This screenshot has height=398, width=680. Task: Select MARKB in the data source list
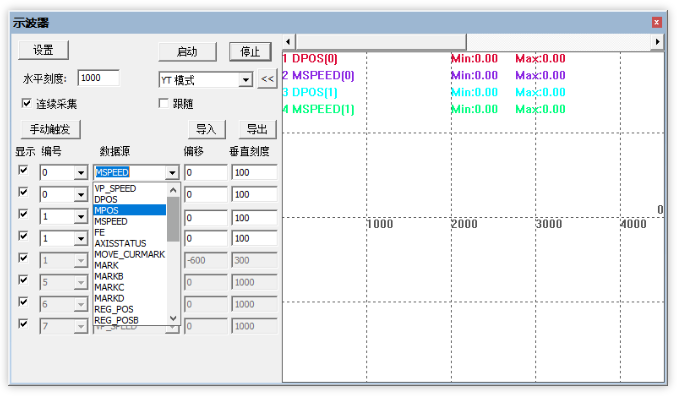(130, 276)
